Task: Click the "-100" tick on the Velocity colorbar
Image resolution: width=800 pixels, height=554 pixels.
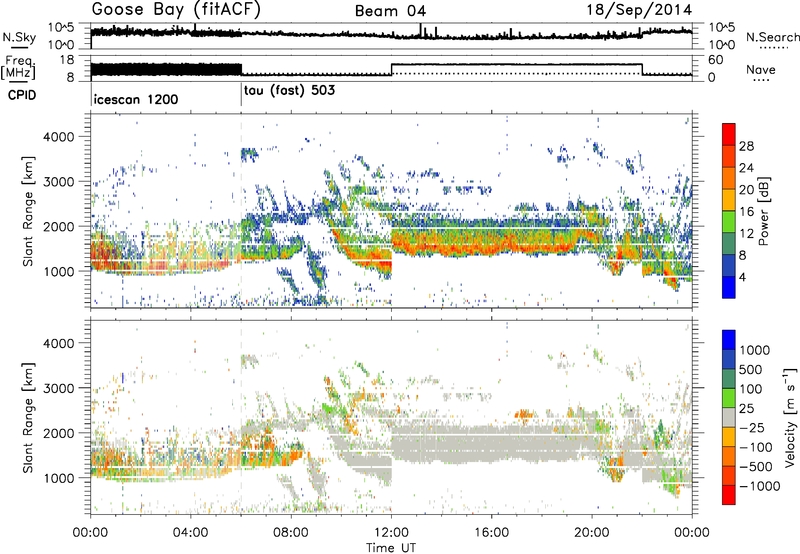Action: point(756,447)
